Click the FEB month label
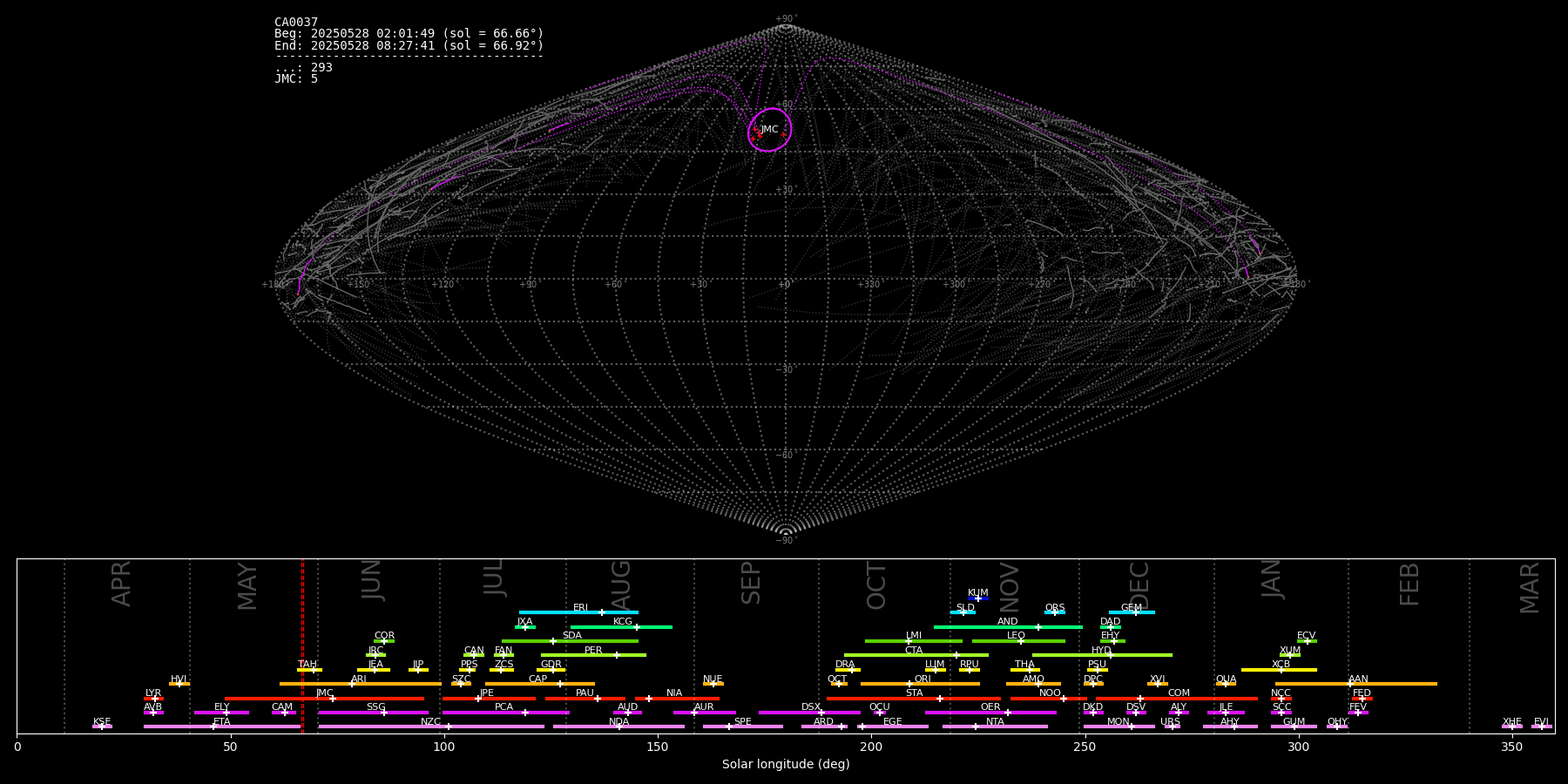The width and height of the screenshot is (1568, 784). (1409, 584)
